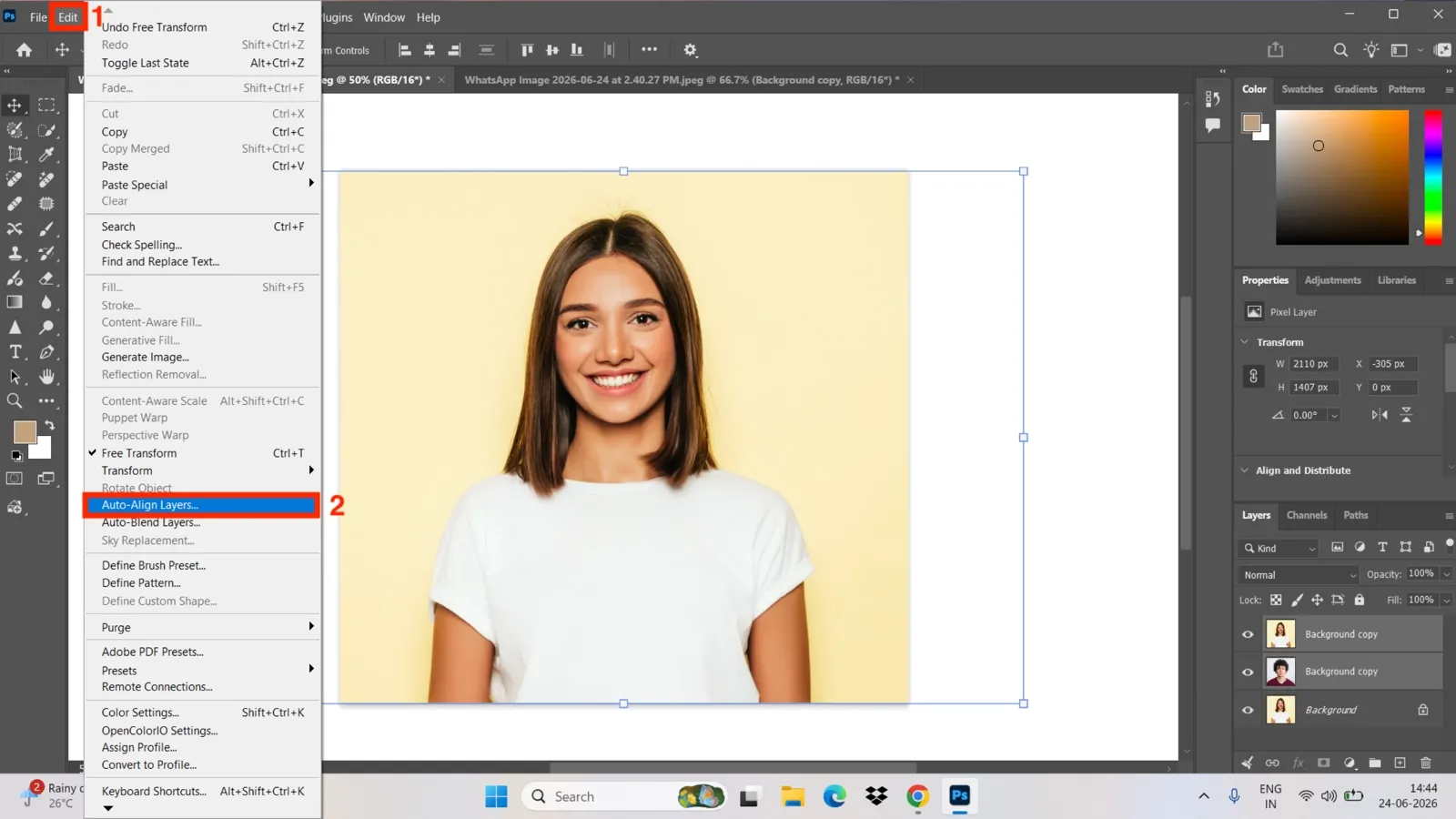Screen dimensions: 1456x819
Task: Flip horizontally in Transform properties
Action: coord(1380,415)
